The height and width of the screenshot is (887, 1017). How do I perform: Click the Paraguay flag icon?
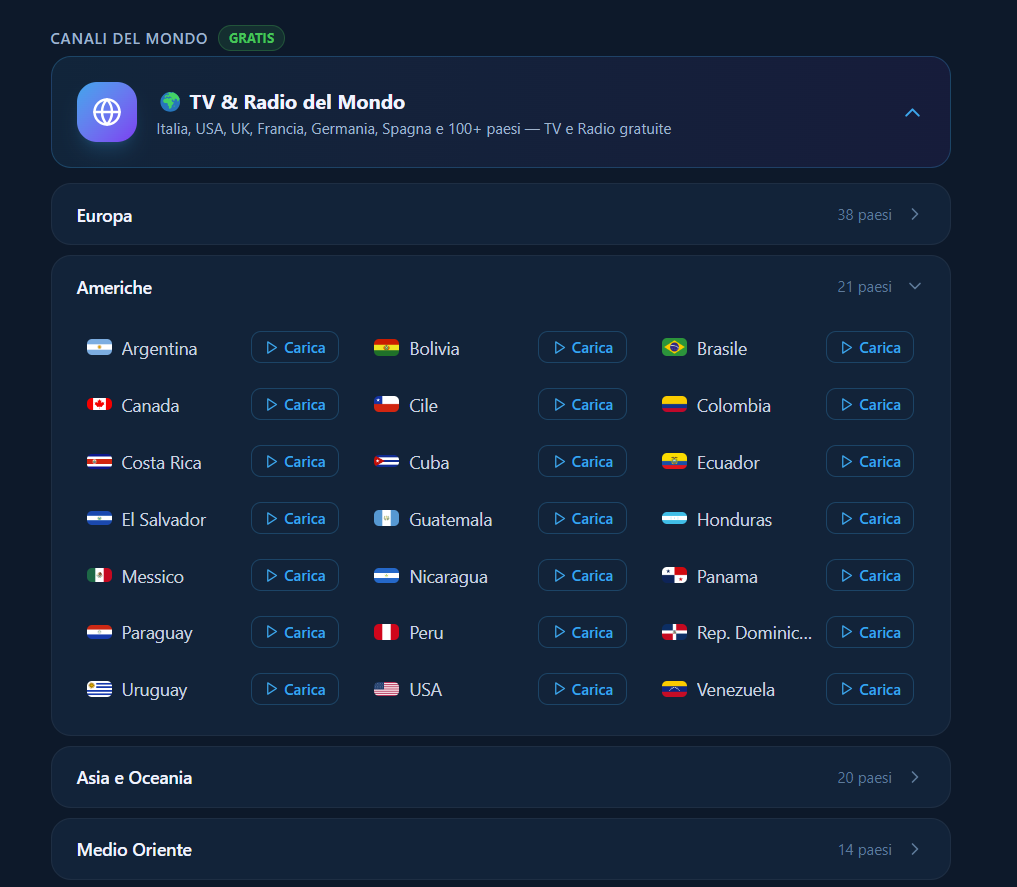[x=99, y=632]
